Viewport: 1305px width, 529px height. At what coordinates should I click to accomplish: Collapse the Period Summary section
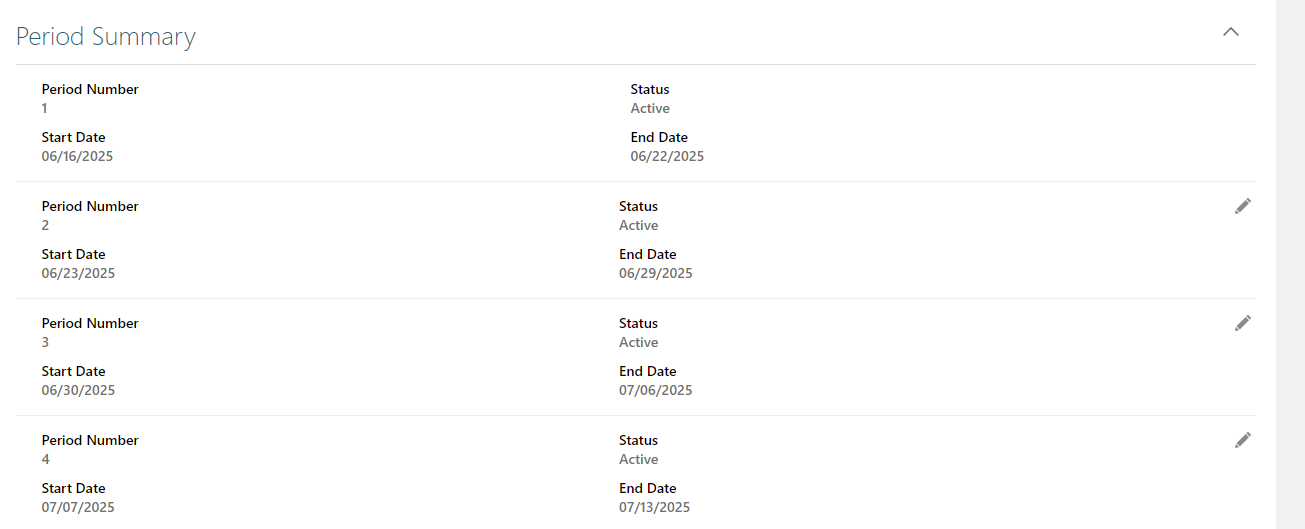pyautogui.click(x=1231, y=32)
